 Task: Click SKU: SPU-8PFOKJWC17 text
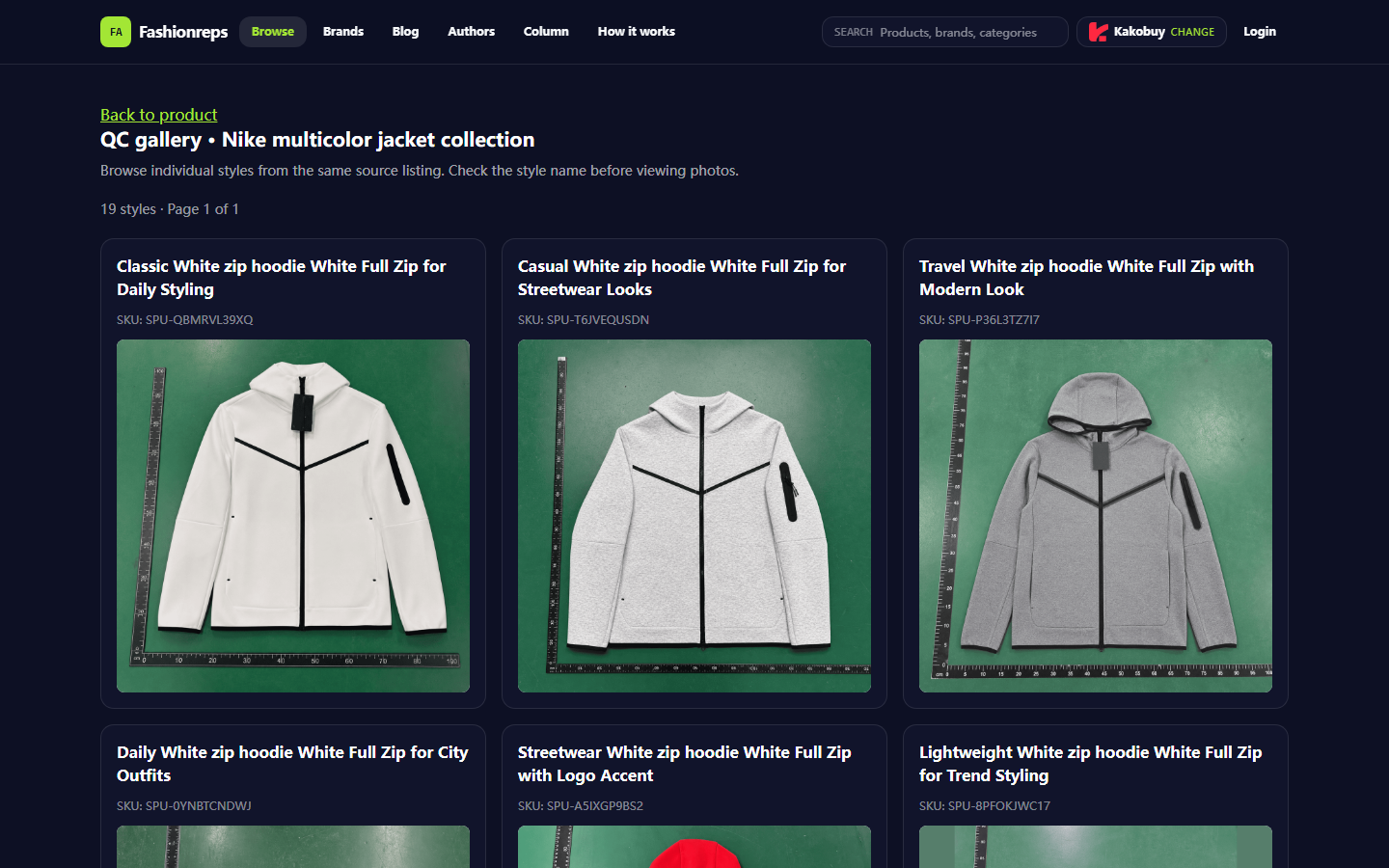[x=985, y=805]
